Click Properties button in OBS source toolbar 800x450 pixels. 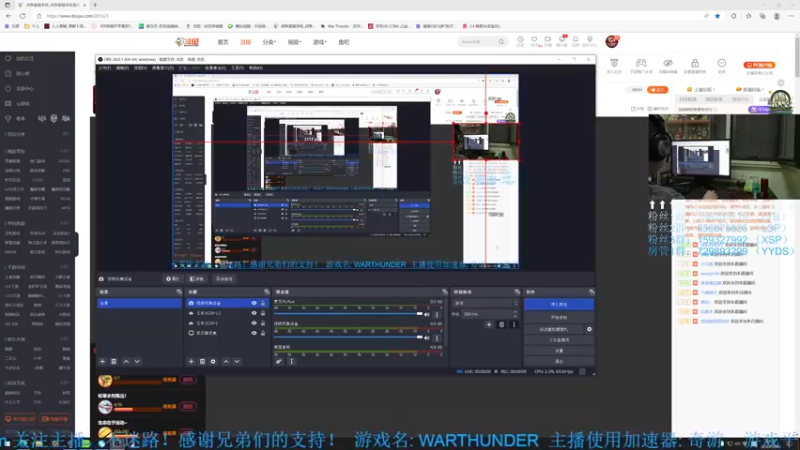(x=172, y=279)
